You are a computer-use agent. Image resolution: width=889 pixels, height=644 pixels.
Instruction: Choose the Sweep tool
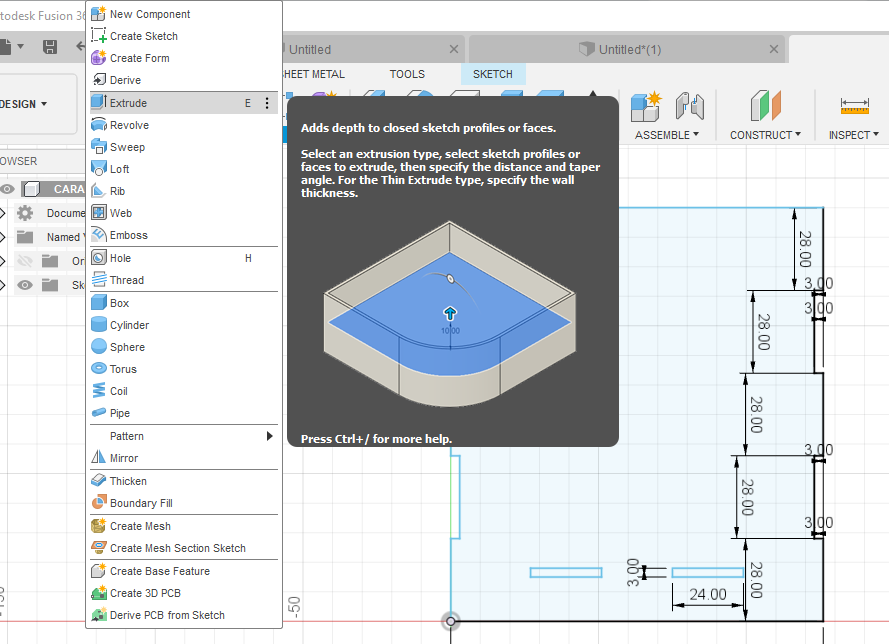(x=127, y=147)
